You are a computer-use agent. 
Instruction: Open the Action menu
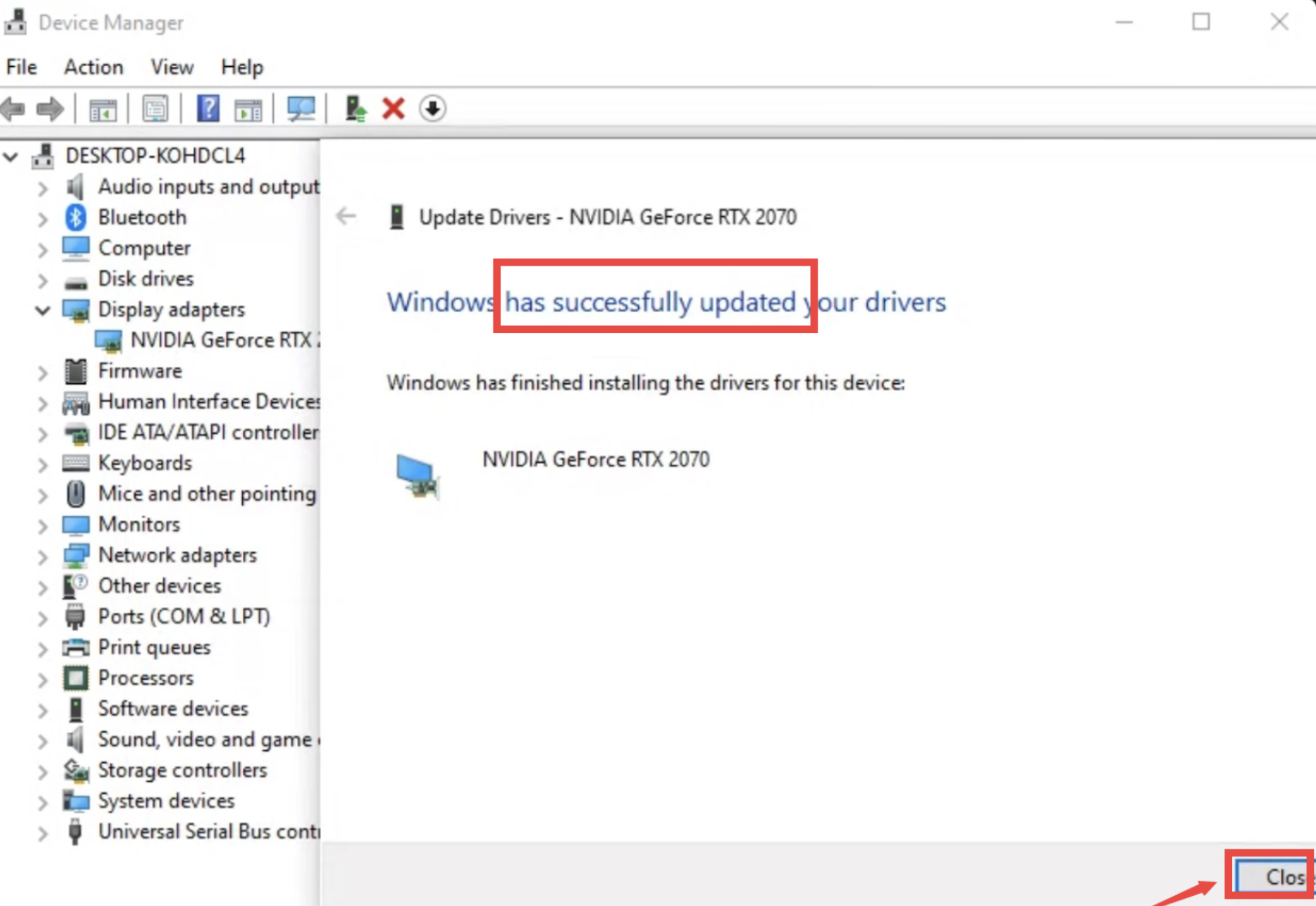tap(94, 67)
